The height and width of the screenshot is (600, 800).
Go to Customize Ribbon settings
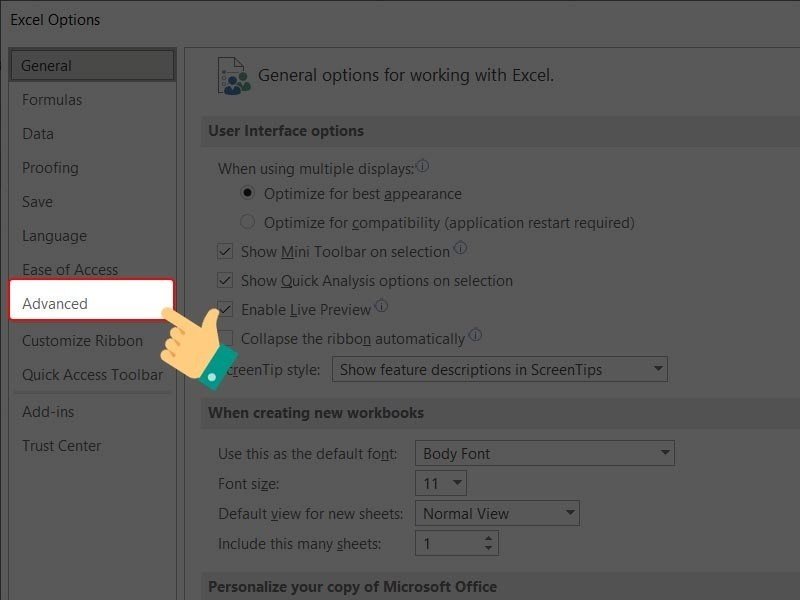[x=82, y=341]
